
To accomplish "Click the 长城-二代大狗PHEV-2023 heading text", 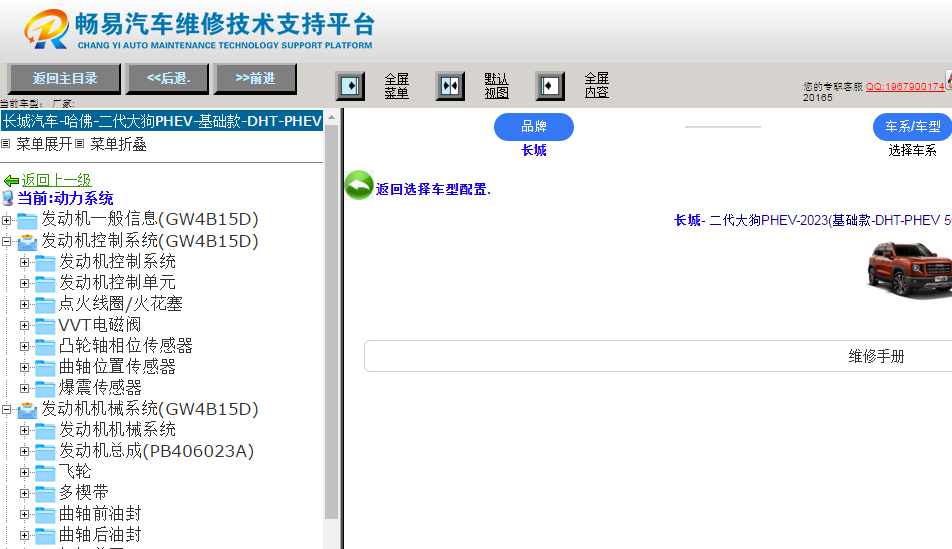I will 813,220.
